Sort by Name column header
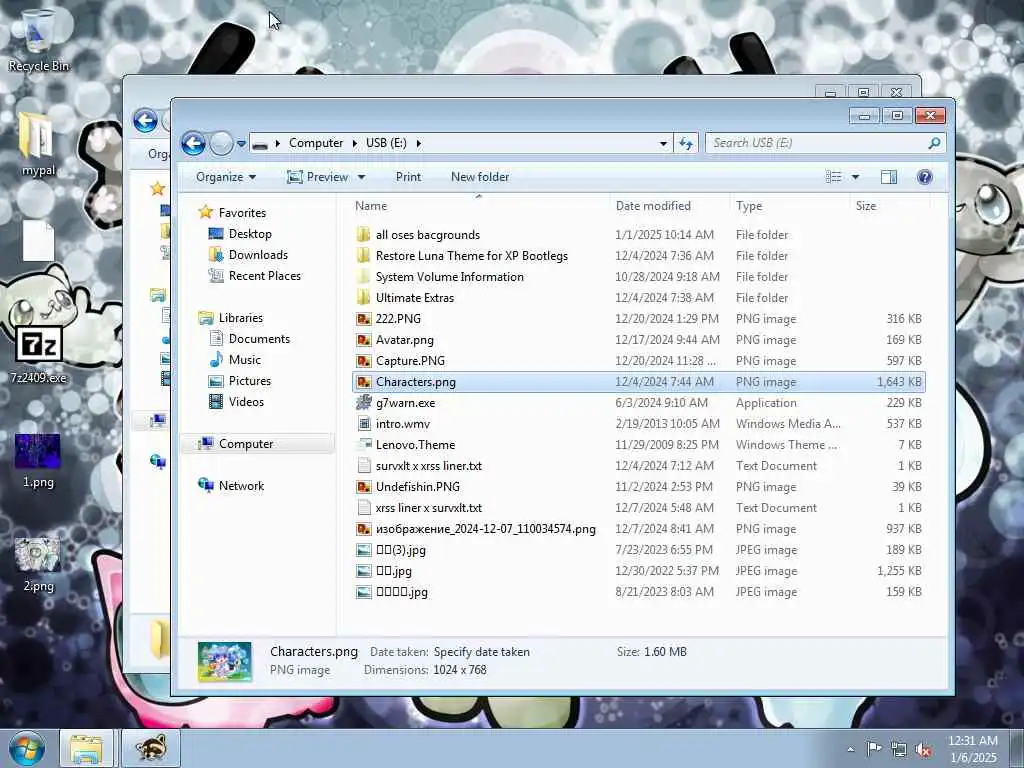 point(480,206)
